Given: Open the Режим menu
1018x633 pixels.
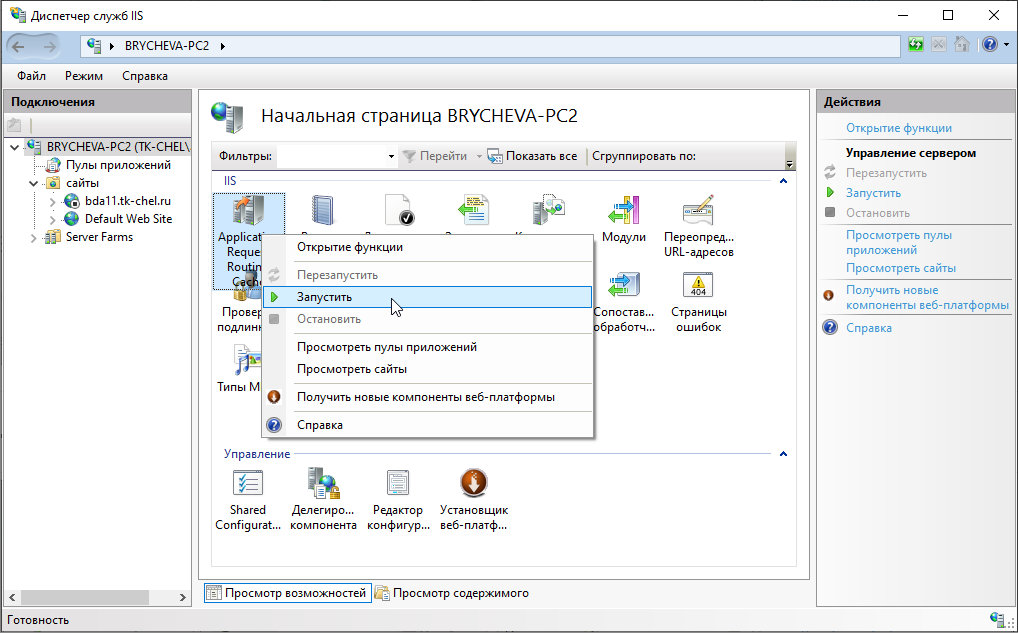Looking at the screenshot, I should 84,76.
